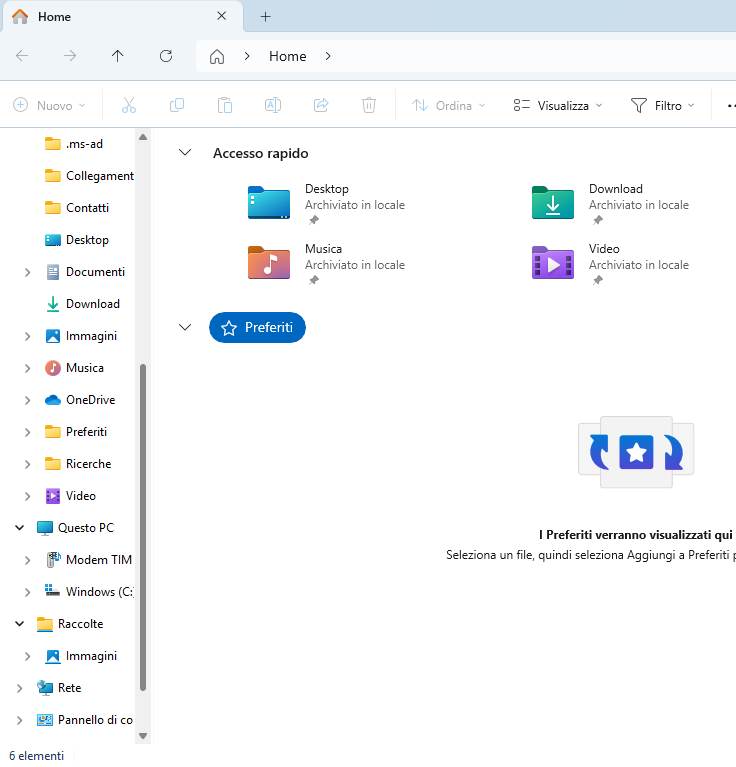Select Video in the navigation pane

[70, 496]
